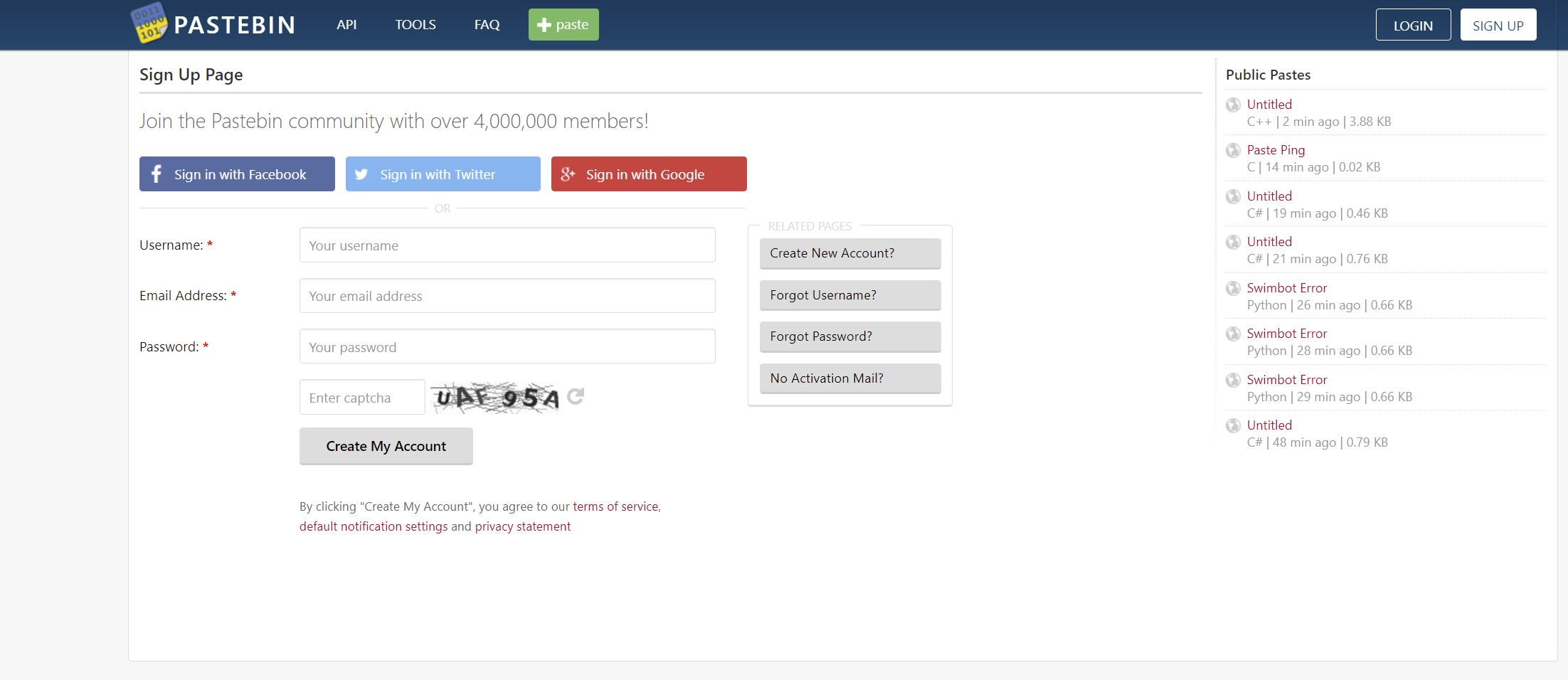
Task: Click the globe icon next to the 29 min ago Swimbot Error
Action: (1233, 381)
